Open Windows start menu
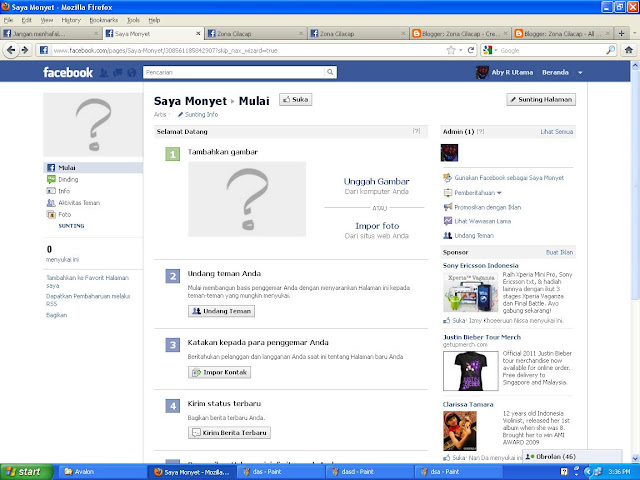The width and height of the screenshot is (640, 480). pyautogui.click(x=27, y=472)
